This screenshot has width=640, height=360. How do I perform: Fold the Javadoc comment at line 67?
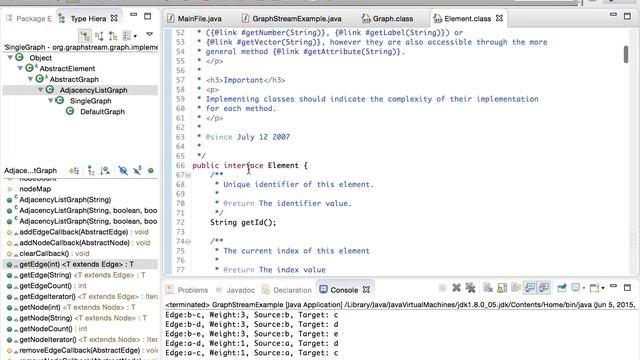188,175
